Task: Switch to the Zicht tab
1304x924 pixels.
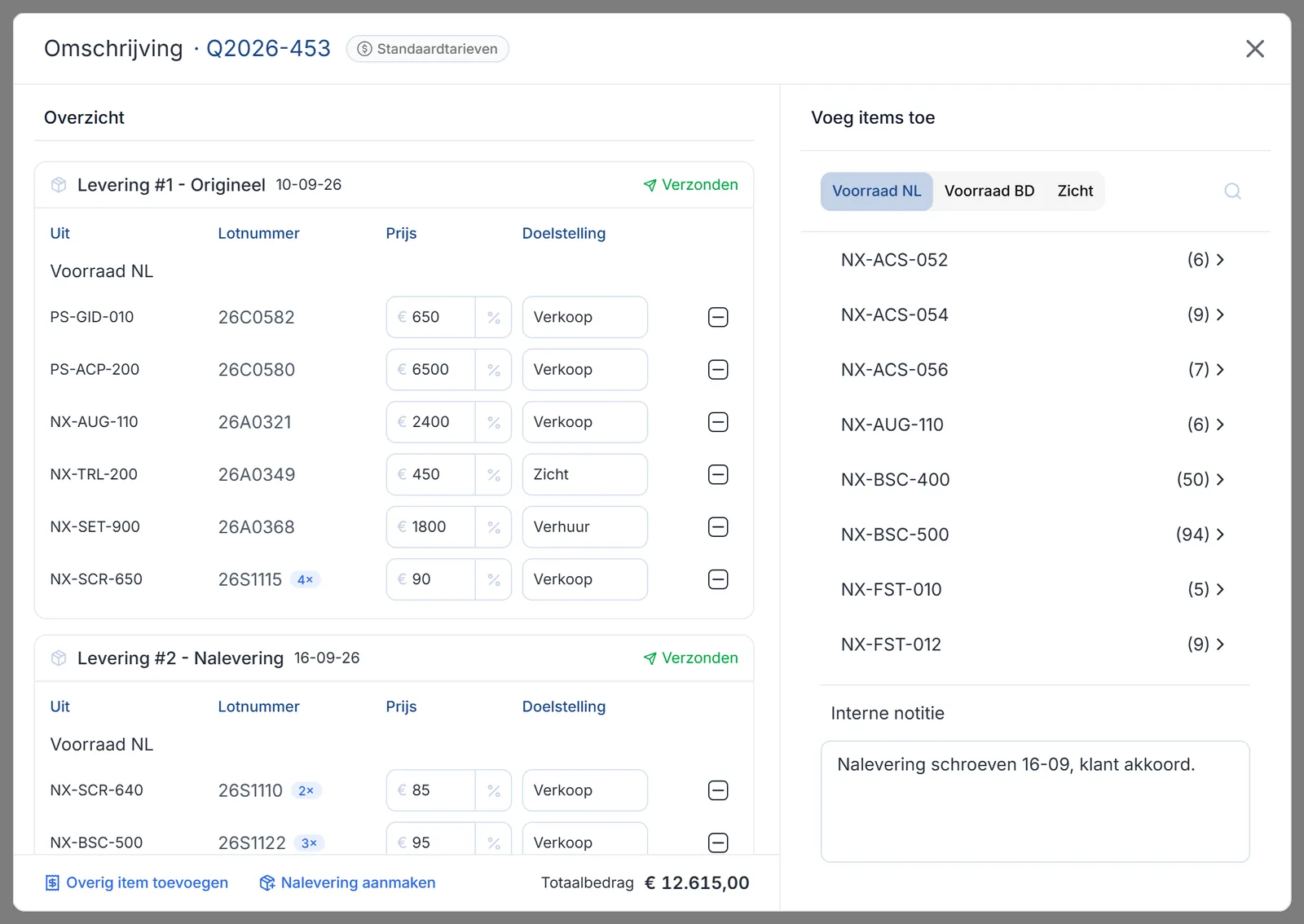Action: coord(1075,191)
